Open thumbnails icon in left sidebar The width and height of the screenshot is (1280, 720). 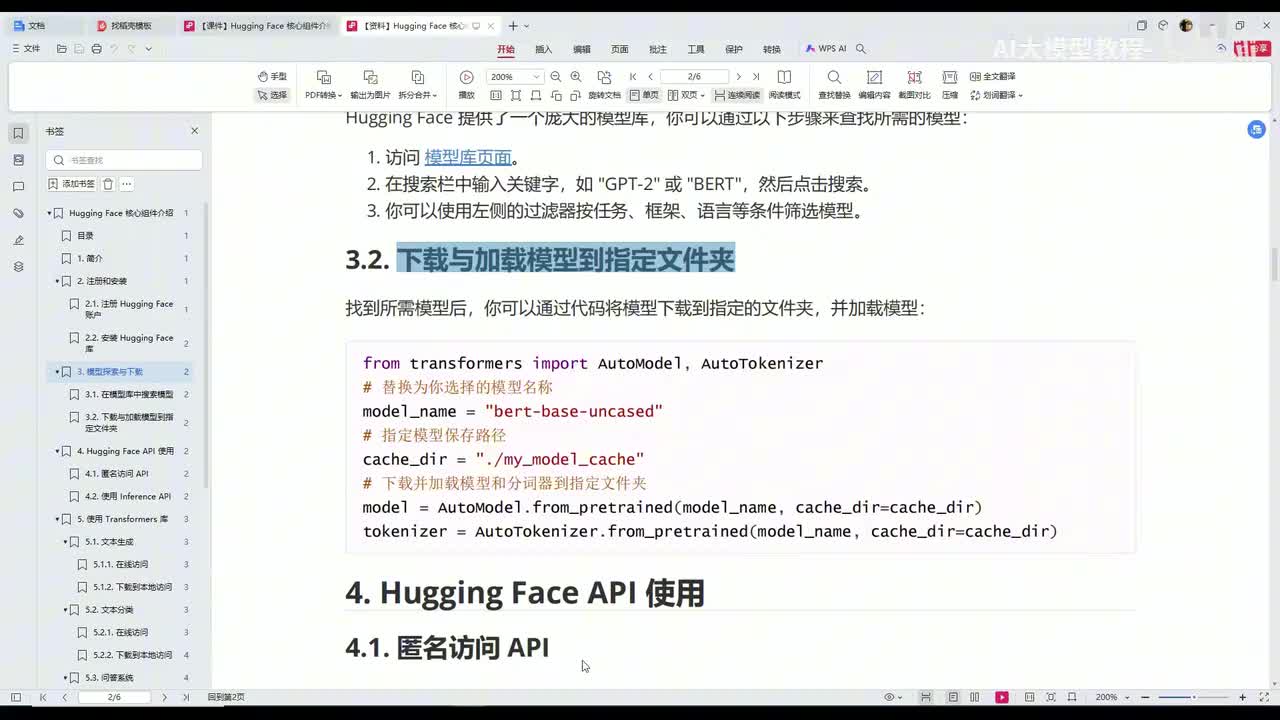18,160
